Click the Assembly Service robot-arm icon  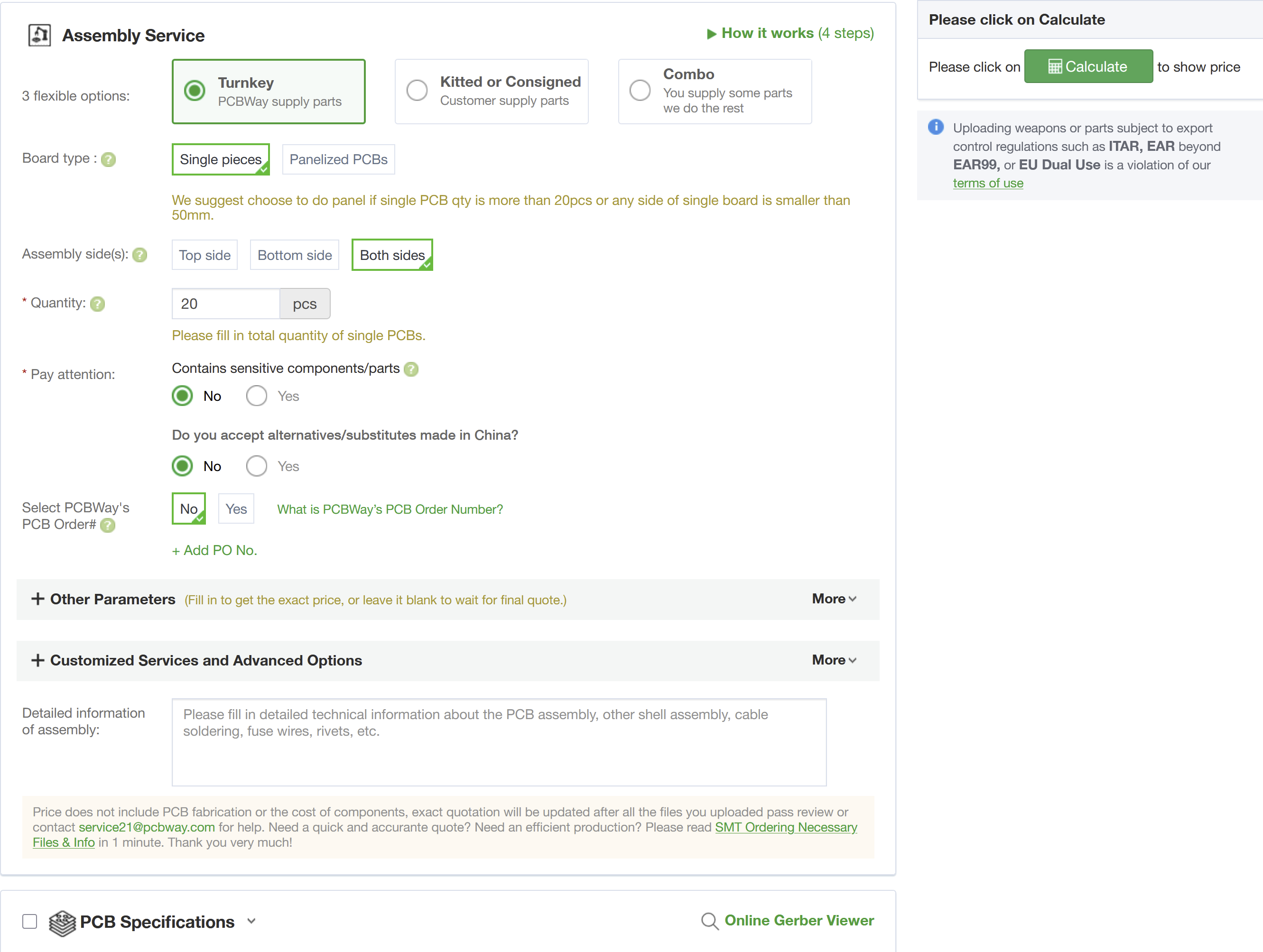(39, 36)
